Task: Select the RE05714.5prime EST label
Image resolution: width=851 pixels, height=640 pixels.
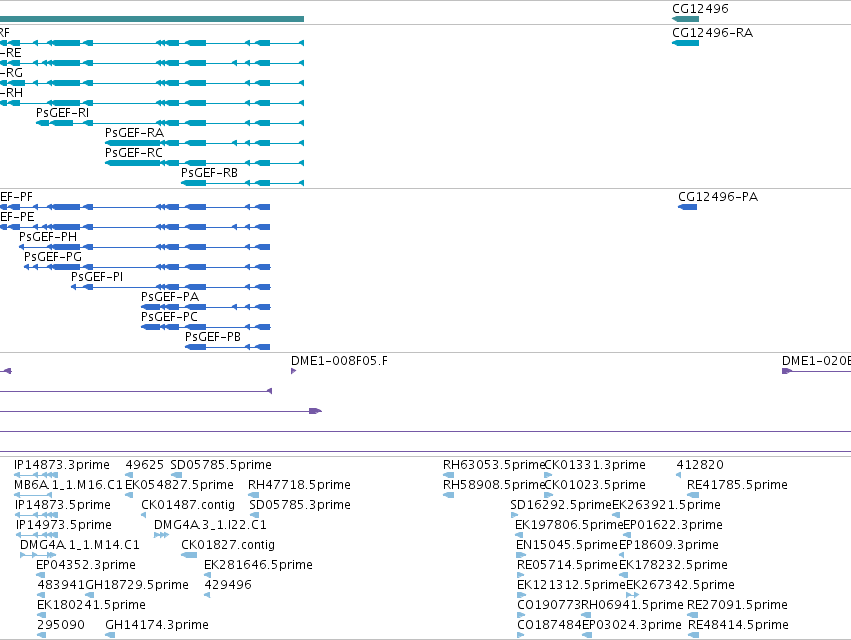Action: 567,565
